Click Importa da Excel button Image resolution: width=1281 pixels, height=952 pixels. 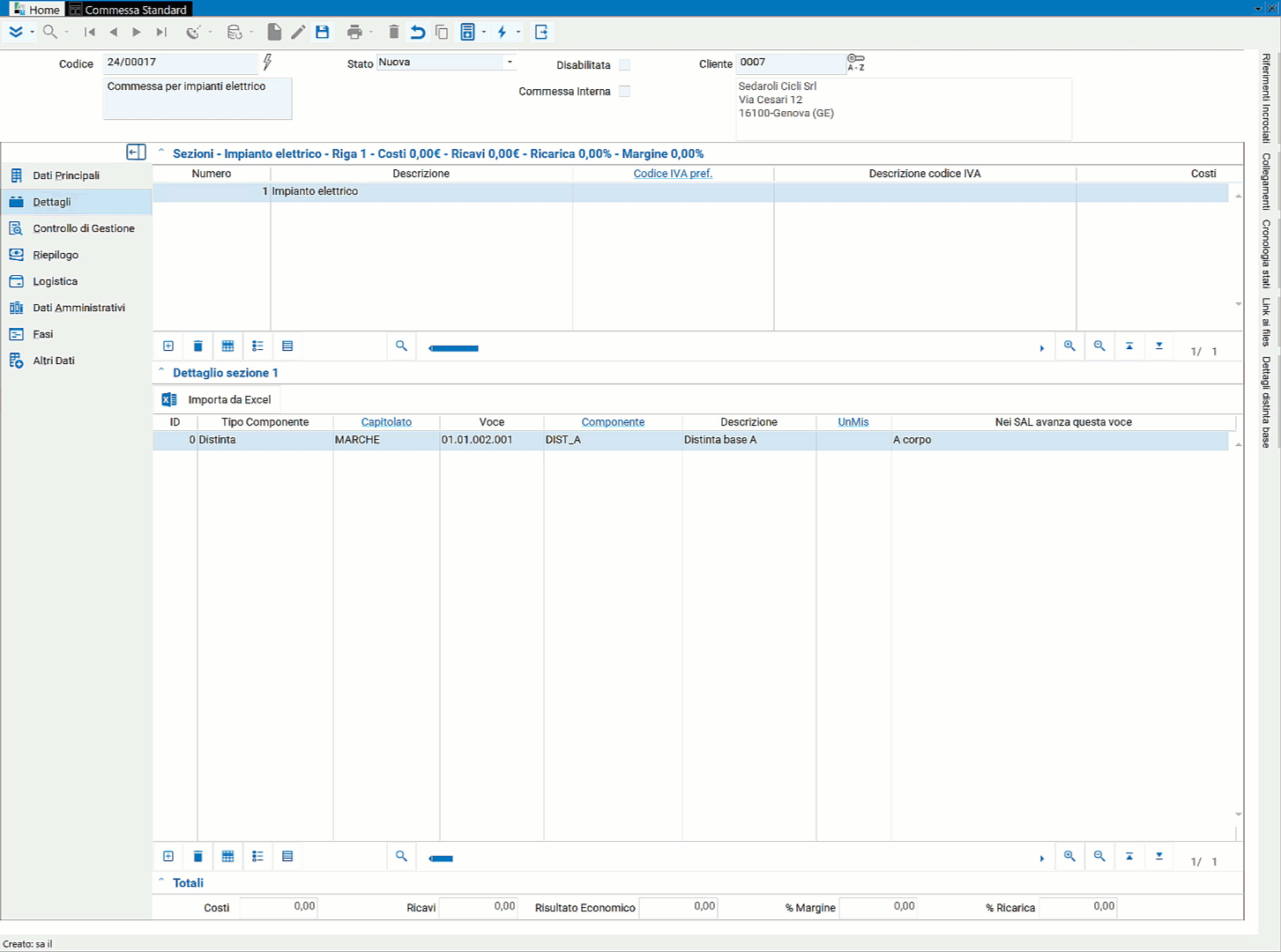[x=217, y=399]
